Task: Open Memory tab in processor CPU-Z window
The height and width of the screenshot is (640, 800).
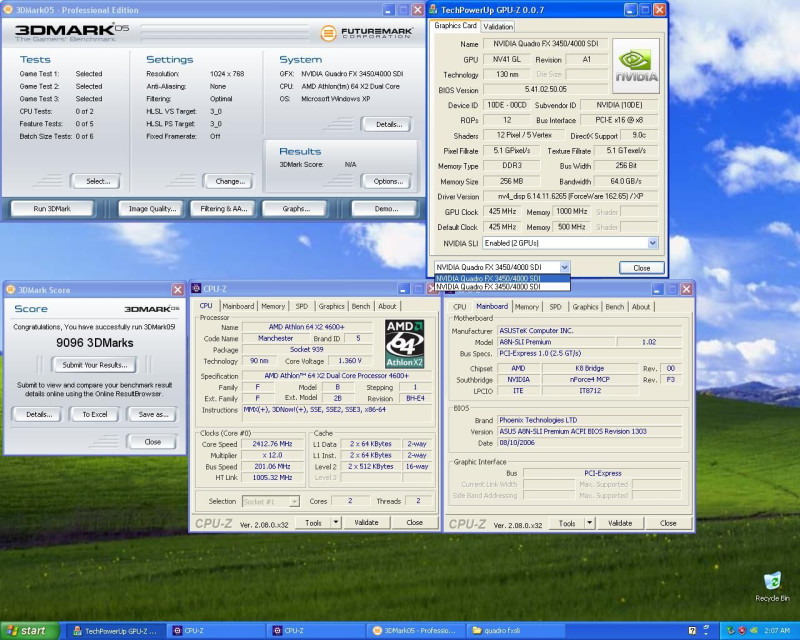Action: 273,306
